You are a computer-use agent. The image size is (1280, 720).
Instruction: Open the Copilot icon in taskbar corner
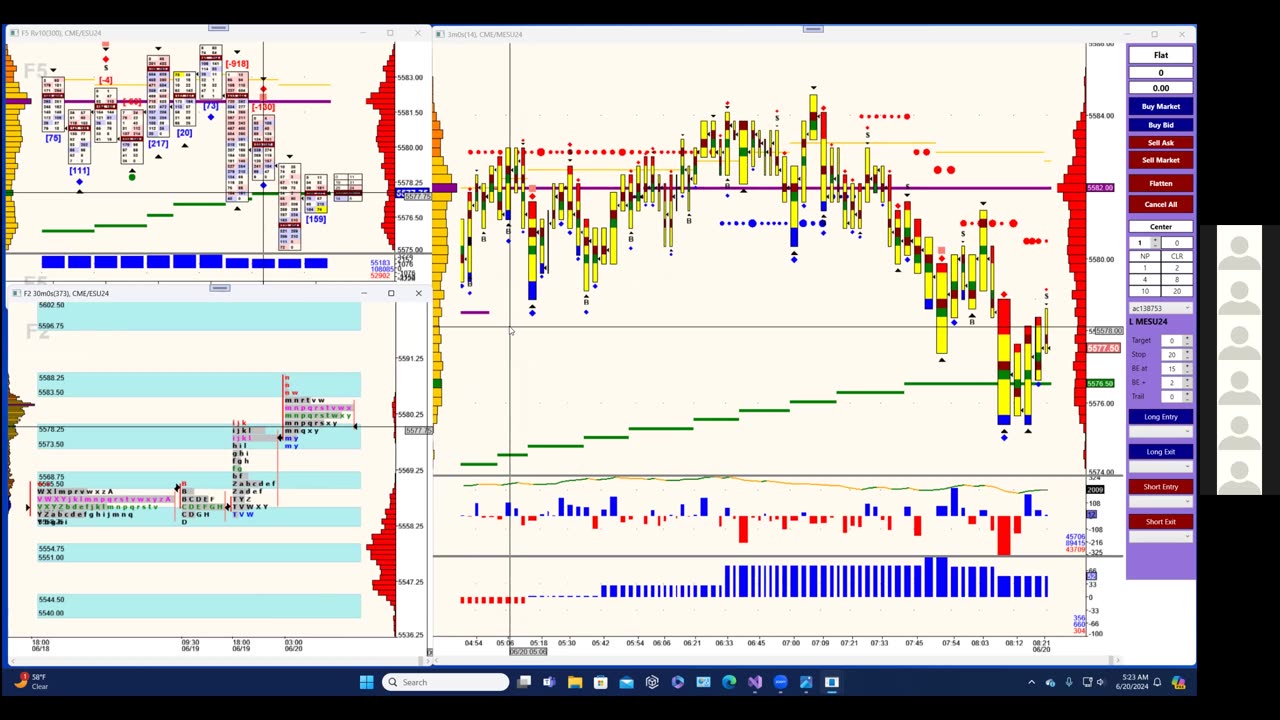[1178, 682]
